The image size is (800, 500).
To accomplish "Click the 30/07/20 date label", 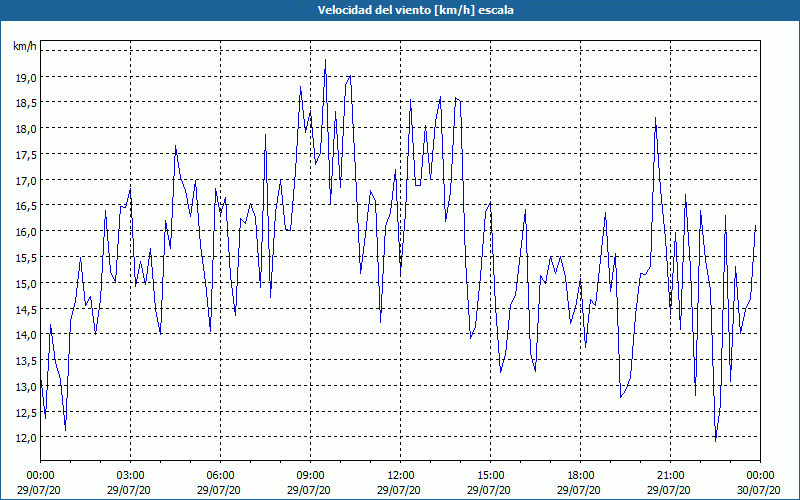I will pyautogui.click(x=759, y=490).
